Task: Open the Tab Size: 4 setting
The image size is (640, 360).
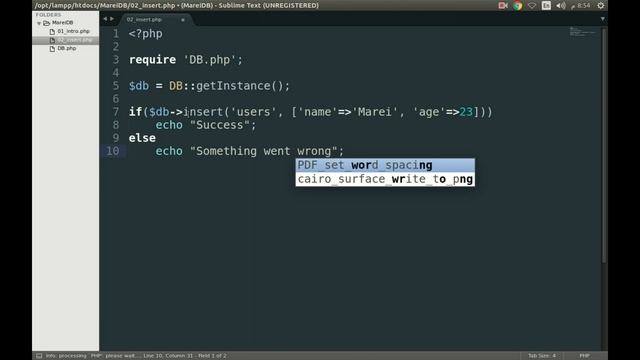Action: coord(542,356)
